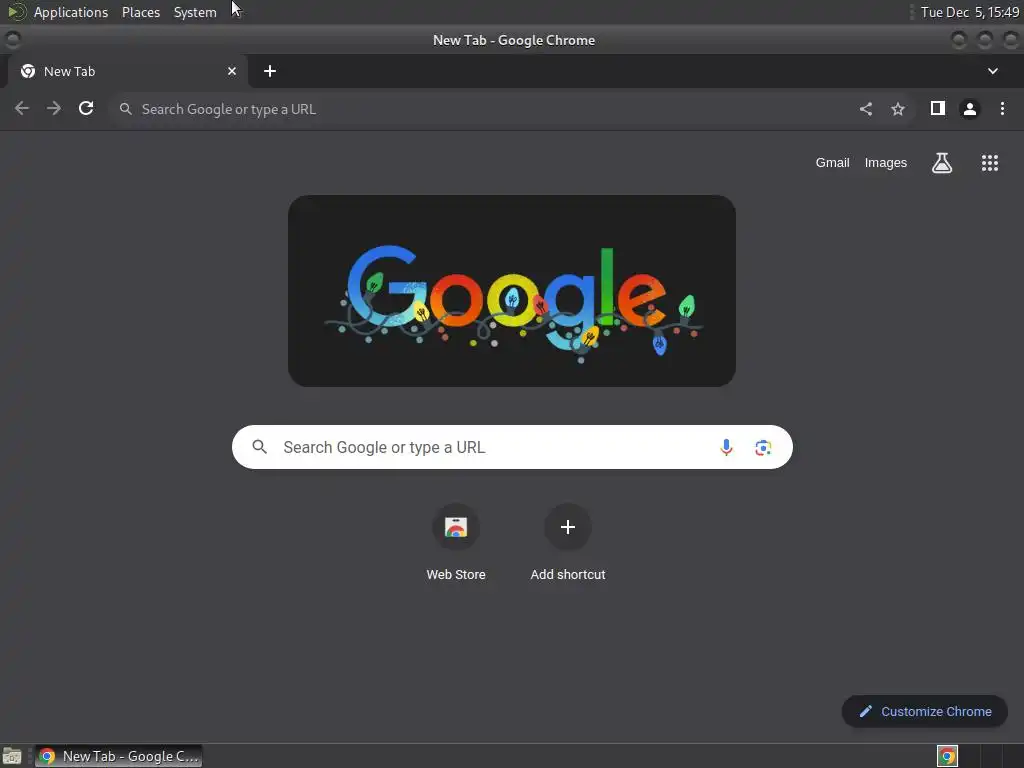Open the System menu
This screenshot has width=1024, height=768.
tap(195, 12)
